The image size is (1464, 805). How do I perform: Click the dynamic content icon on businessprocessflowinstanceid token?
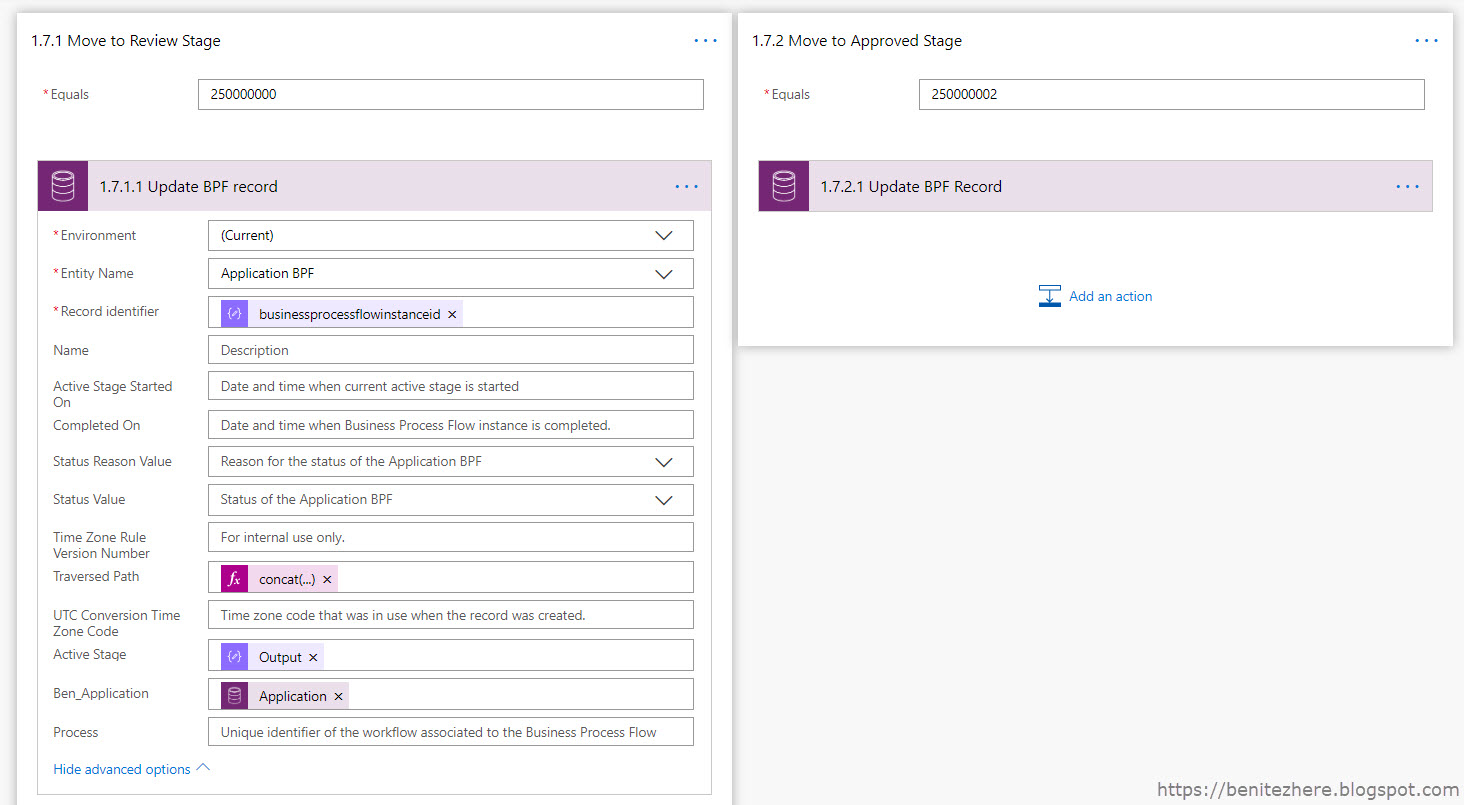(233, 312)
